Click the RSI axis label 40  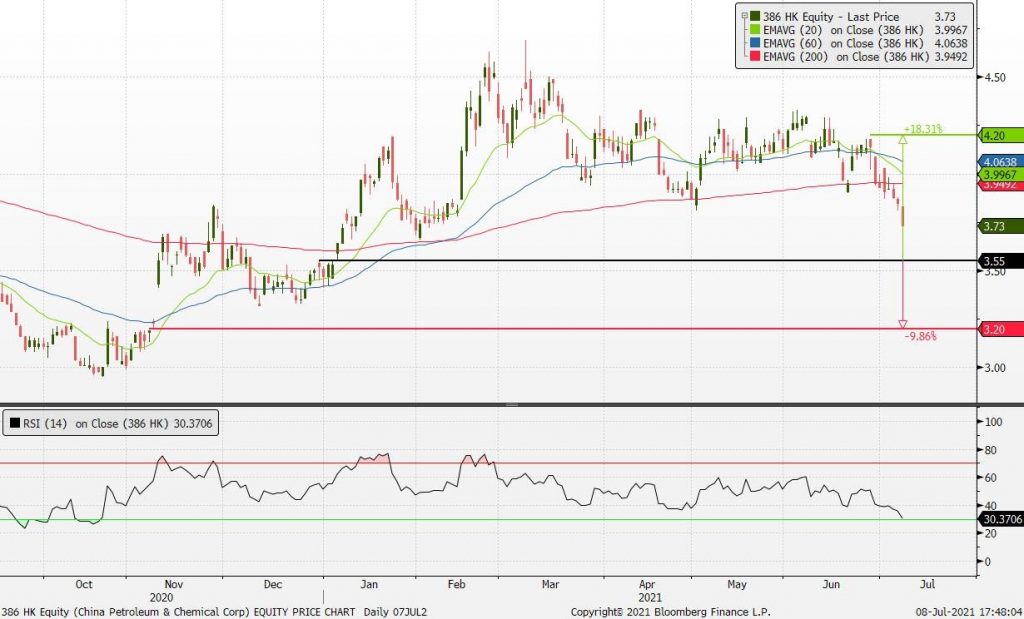pos(991,506)
